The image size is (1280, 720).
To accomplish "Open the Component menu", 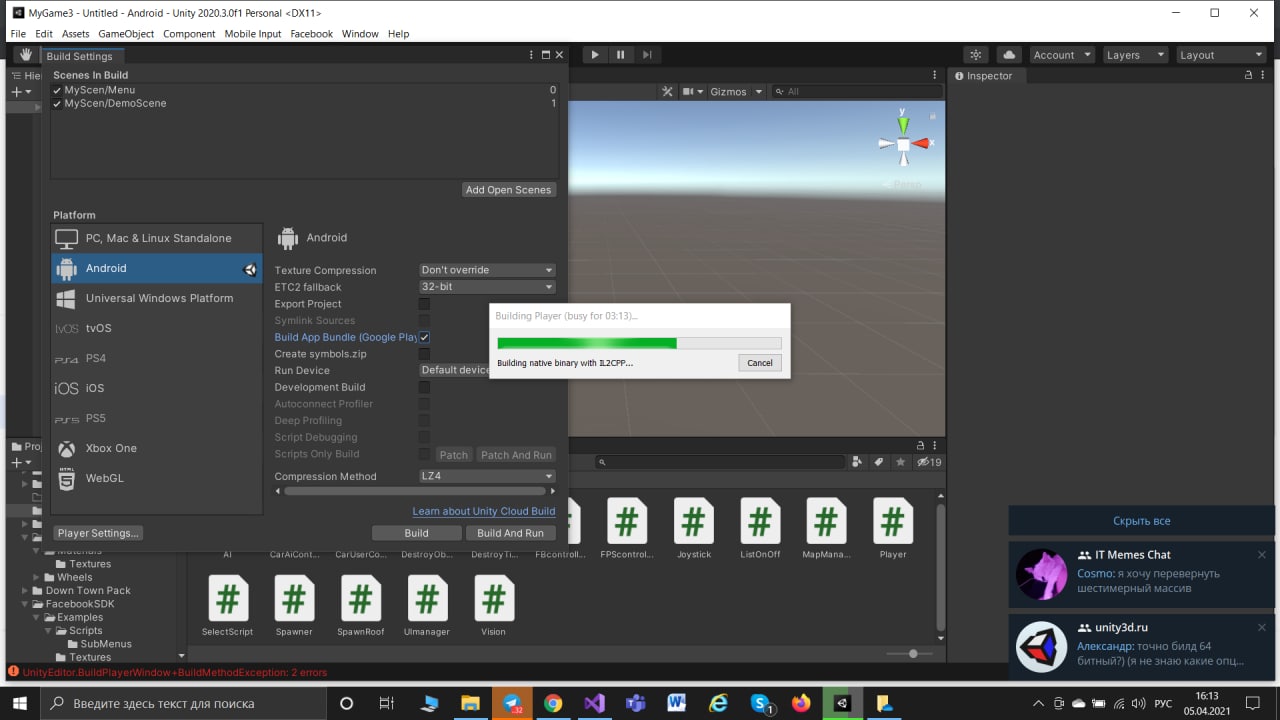I will click(x=189, y=34).
